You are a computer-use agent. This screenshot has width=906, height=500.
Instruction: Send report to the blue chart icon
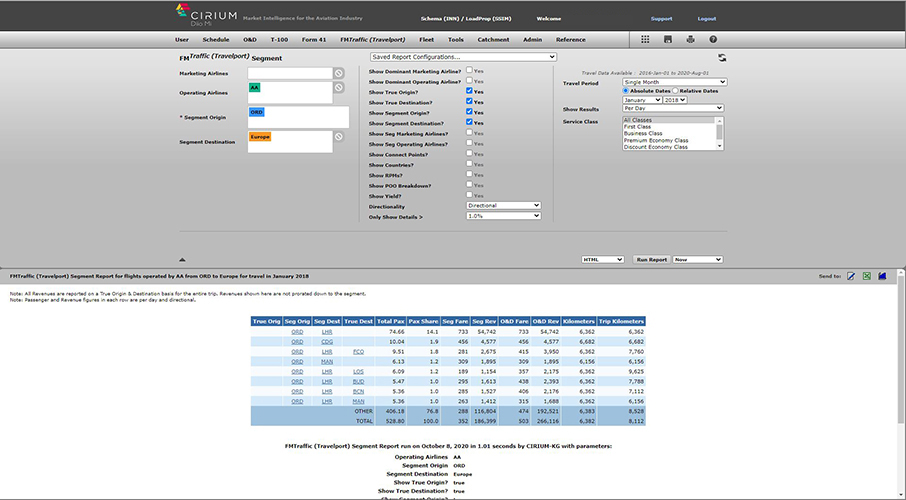pyautogui.click(x=882, y=276)
